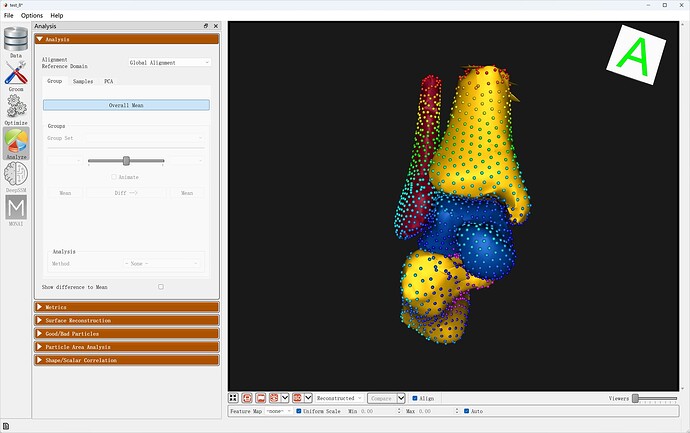
Task: Open dropdown arrow beside fifth viewer icon
Action: click(x=308, y=398)
